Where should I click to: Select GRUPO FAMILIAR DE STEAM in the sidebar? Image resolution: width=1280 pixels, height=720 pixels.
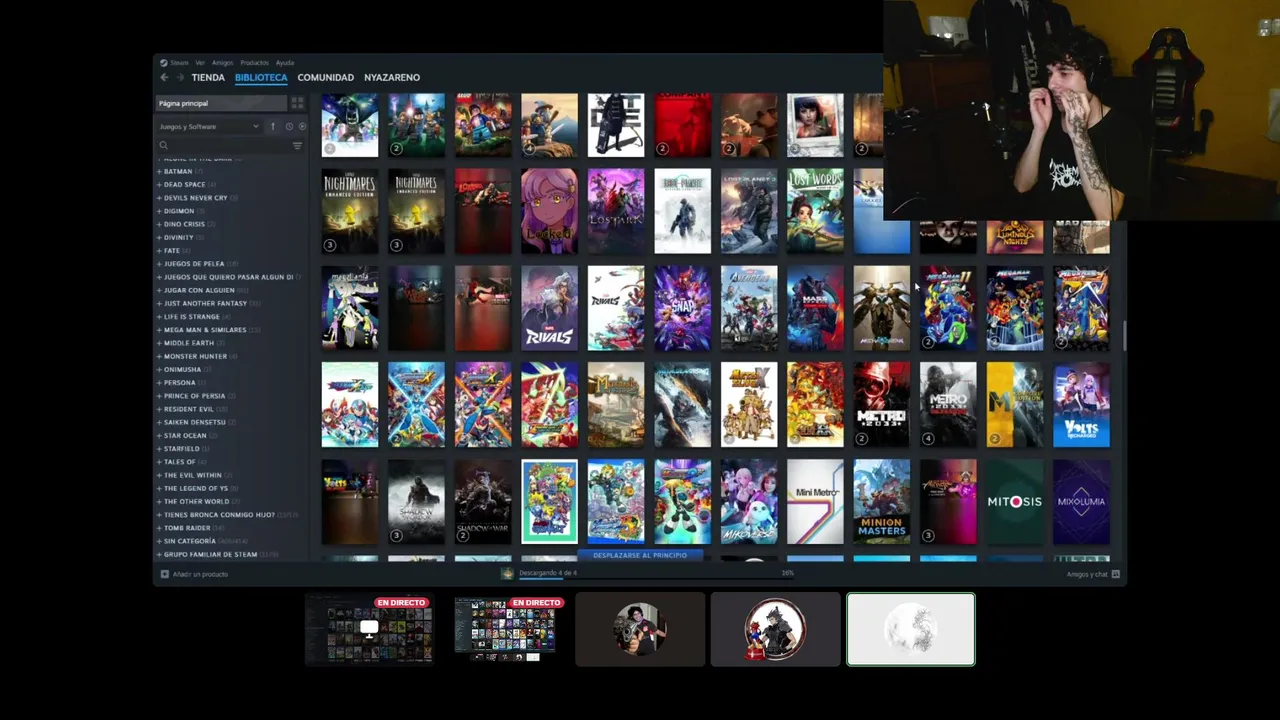point(210,554)
